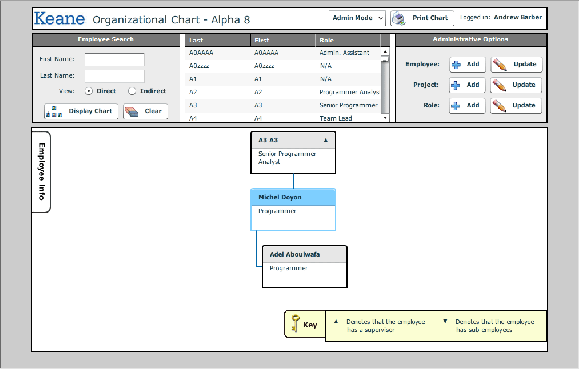Click the Keane logo
Viewport: 580px width, 369px height.
59,18
